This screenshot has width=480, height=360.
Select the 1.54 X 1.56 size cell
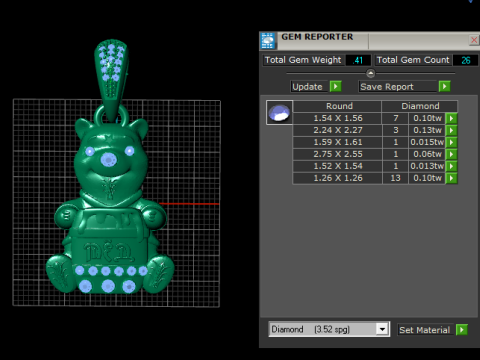tap(338, 118)
